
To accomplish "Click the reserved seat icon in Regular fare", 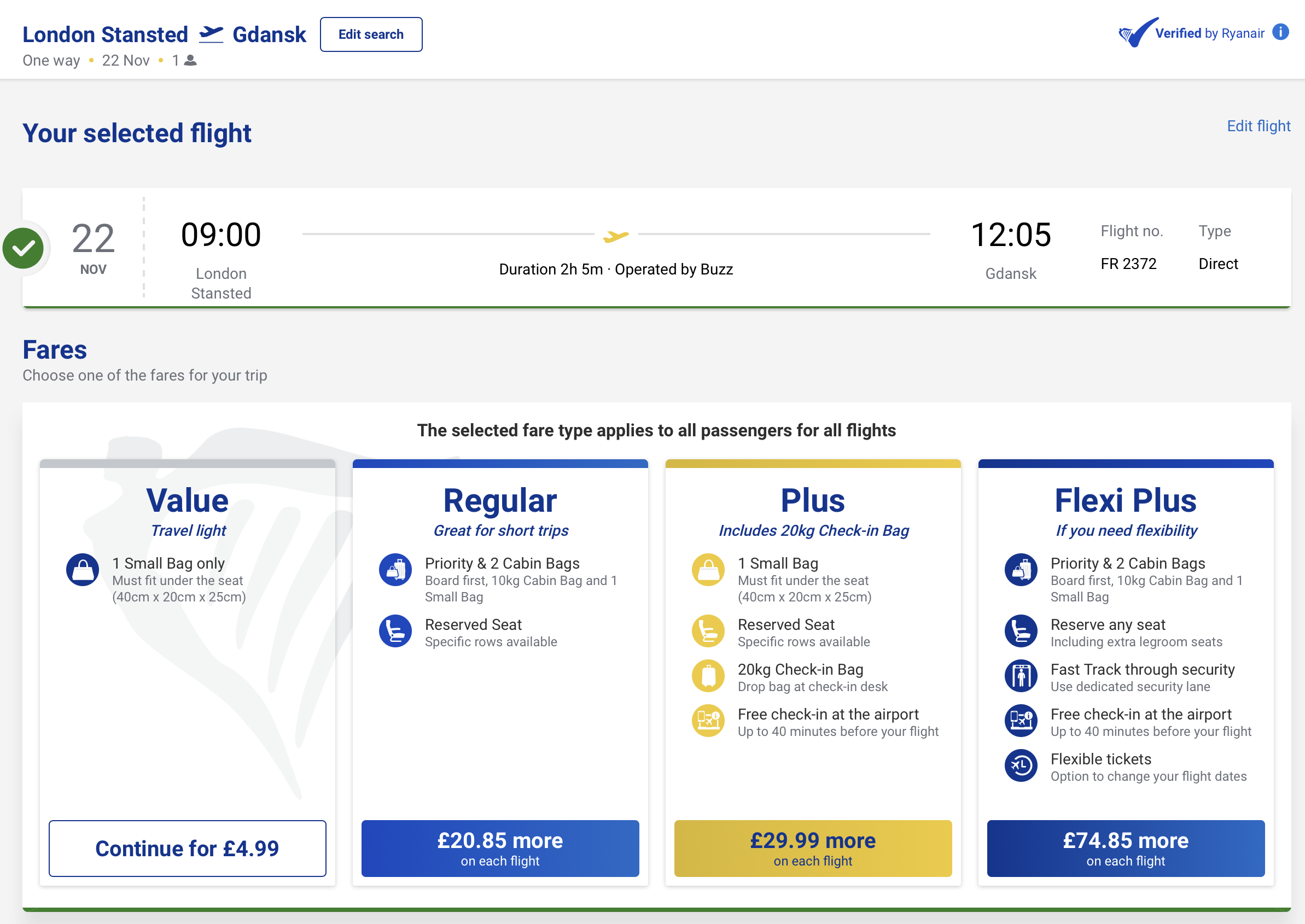I will pyautogui.click(x=395, y=631).
